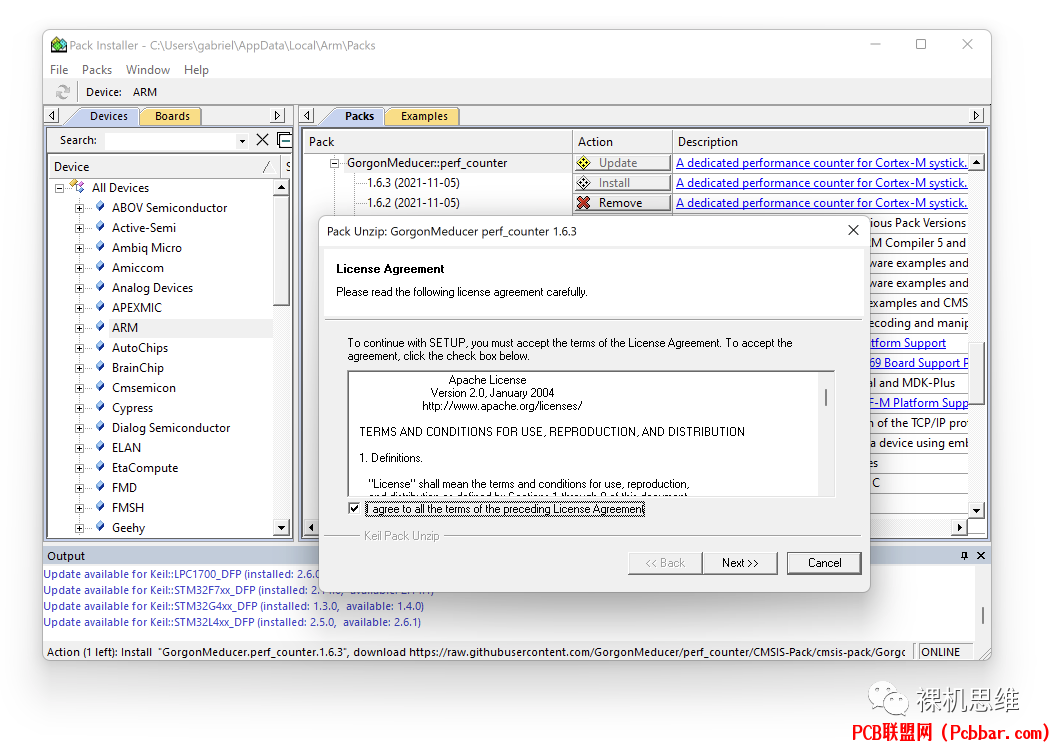Cancel the Pack Unzip dialog
The width and height of the screenshot is (1054, 747).
coord(824,563)
